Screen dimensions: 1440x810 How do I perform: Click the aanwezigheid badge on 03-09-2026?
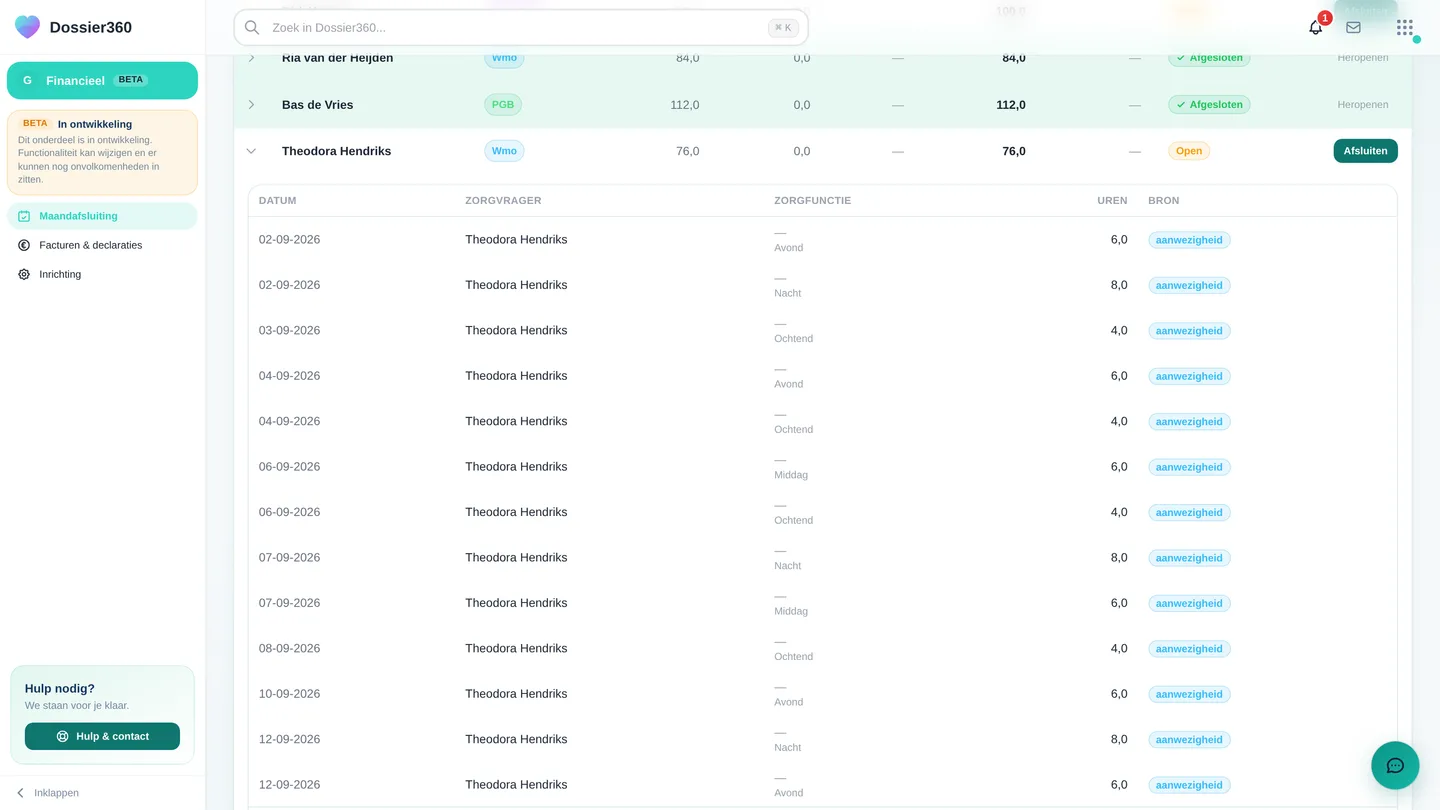(1189, 331)
